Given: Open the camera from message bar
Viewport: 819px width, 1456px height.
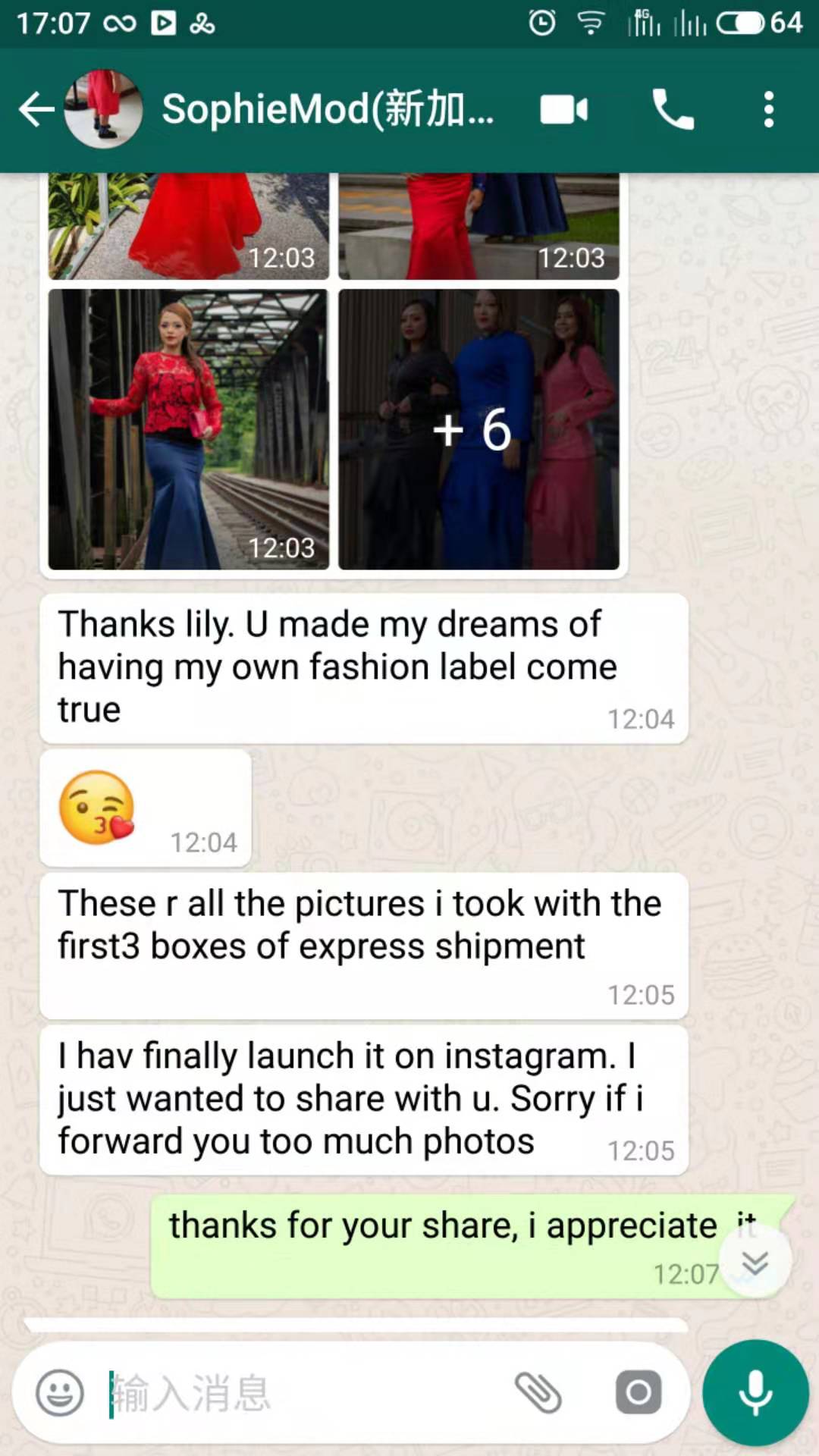Looking at the screenshot, I should 639,1392.
